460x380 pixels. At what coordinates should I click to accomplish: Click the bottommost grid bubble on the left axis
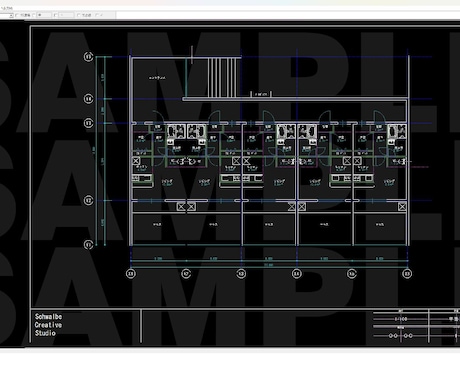(x=88, y=244)
